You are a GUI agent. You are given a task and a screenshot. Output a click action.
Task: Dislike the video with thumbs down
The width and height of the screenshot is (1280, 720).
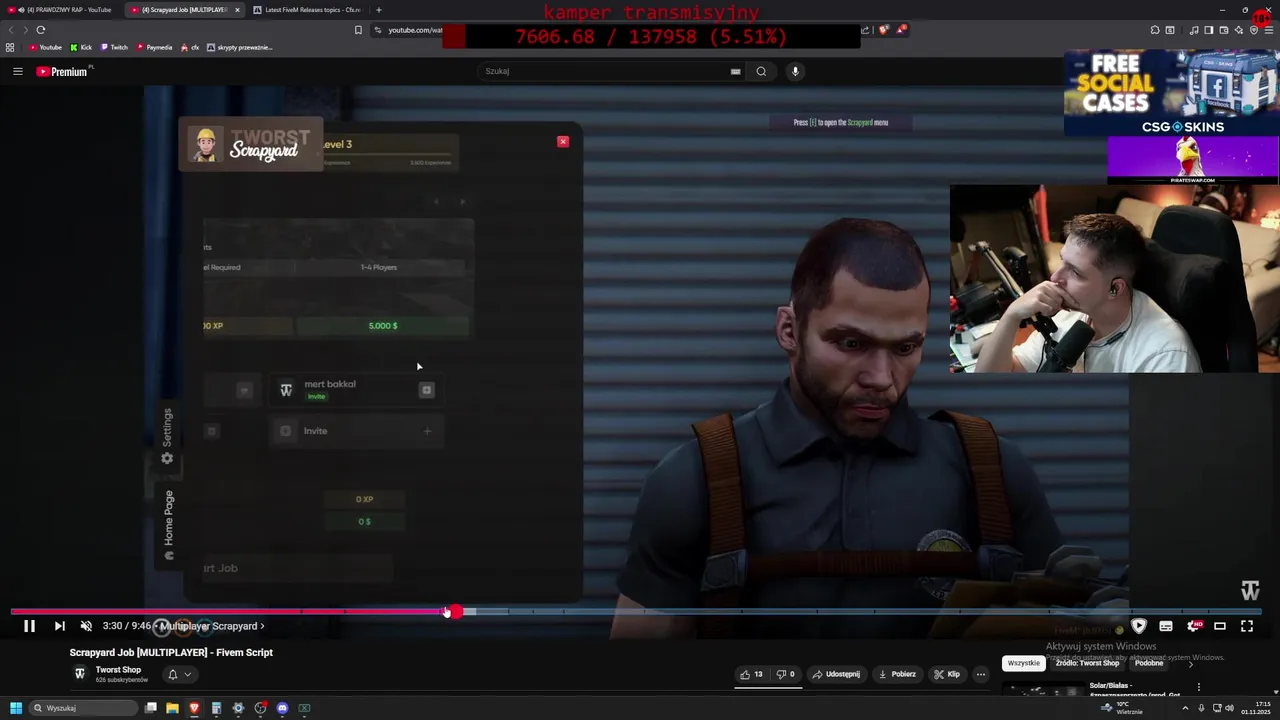pyautogui.click(x=786, y=674)
